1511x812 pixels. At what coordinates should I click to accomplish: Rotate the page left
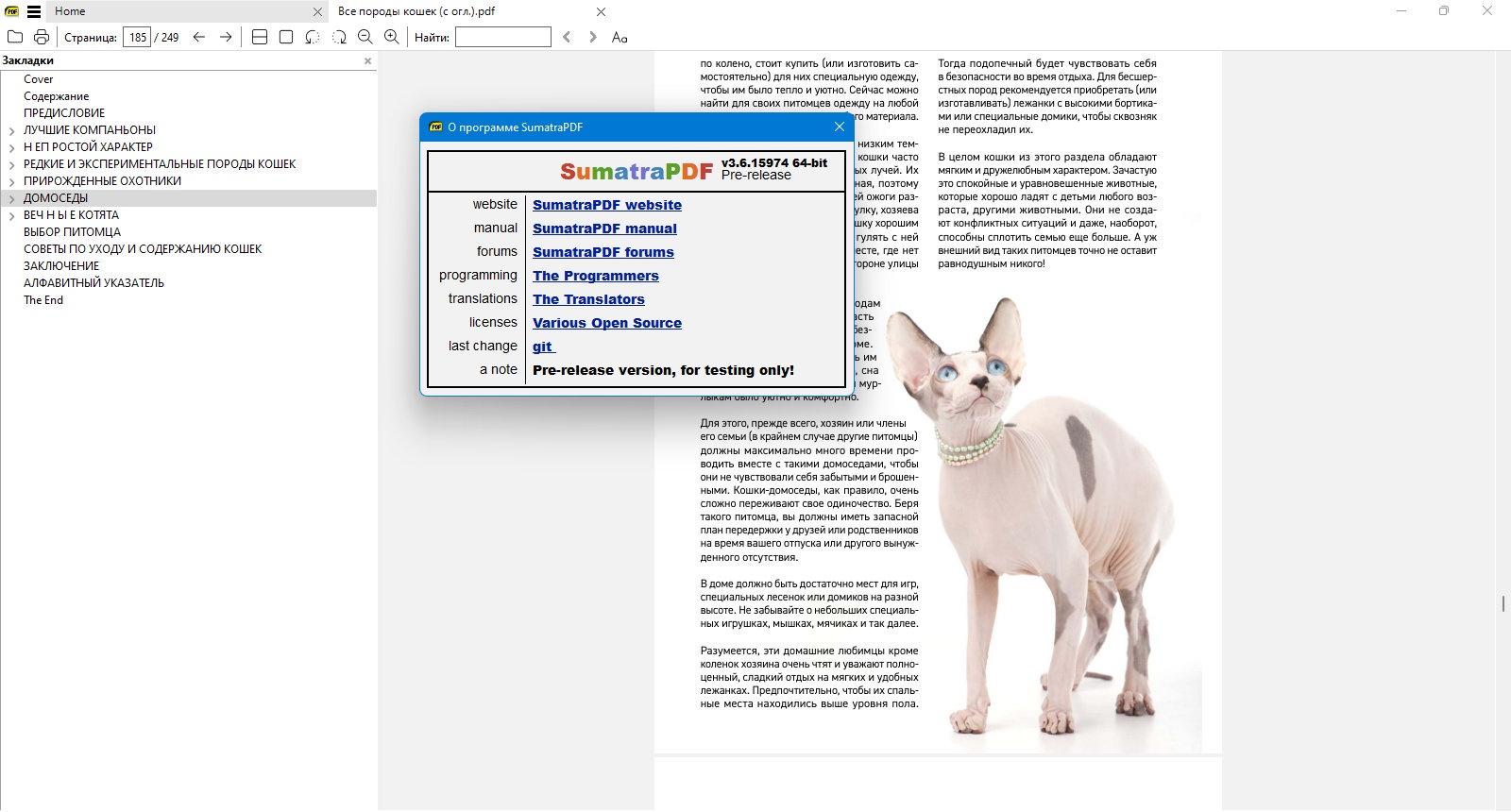313,37
